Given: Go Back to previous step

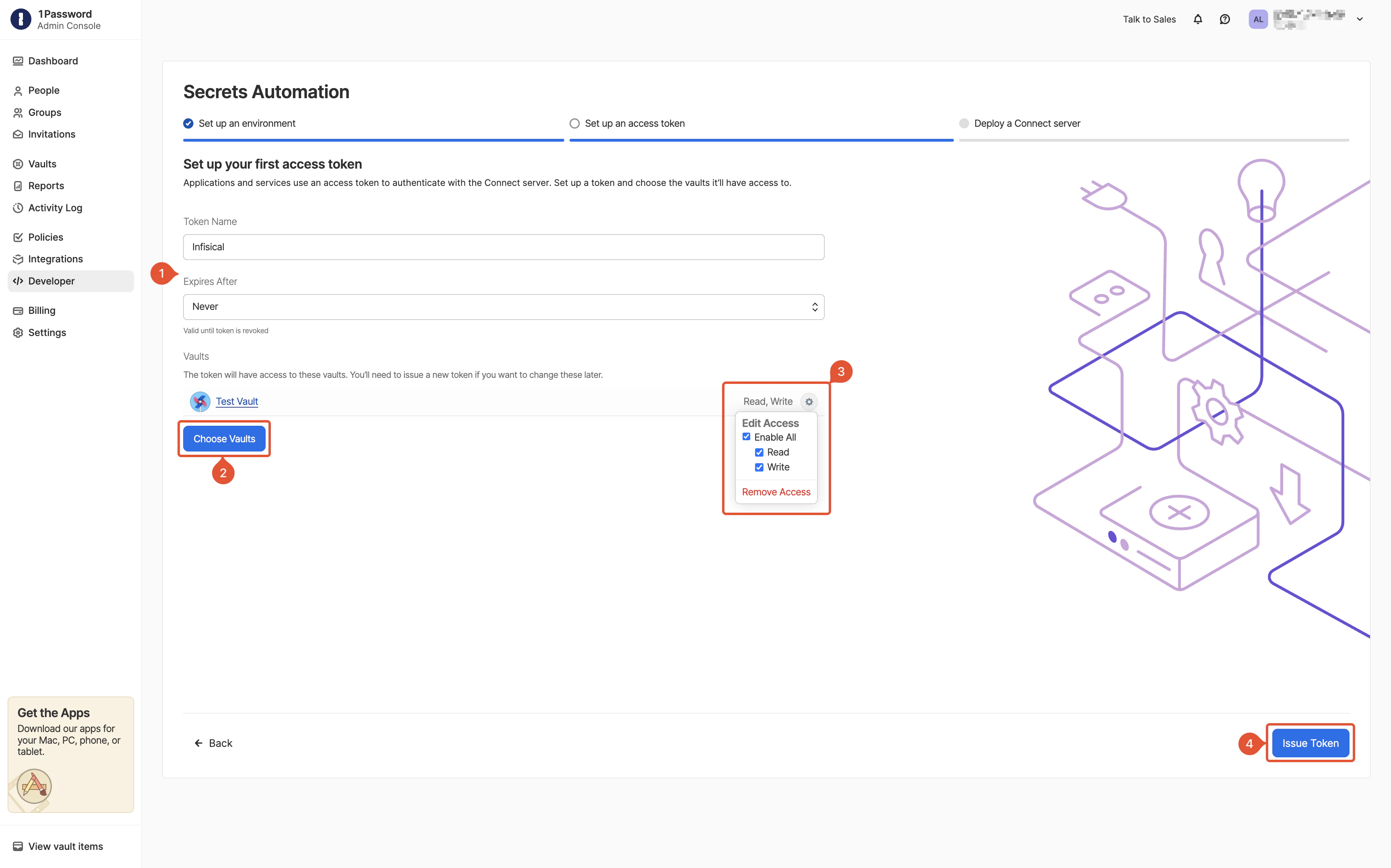Looking at the screenshot, I should pos(213,743).
